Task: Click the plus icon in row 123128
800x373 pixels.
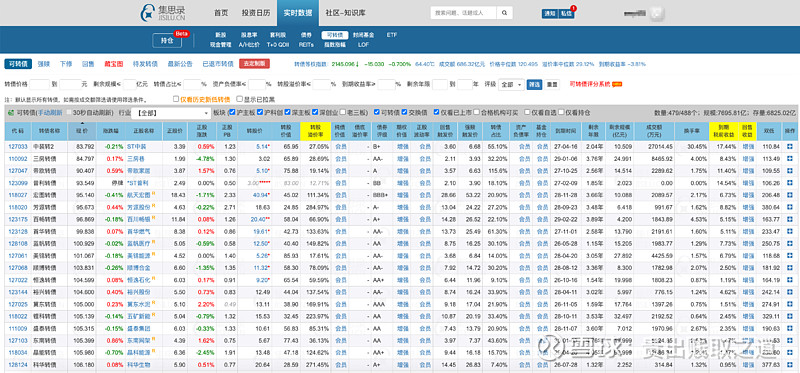Action: pos(790,231)
